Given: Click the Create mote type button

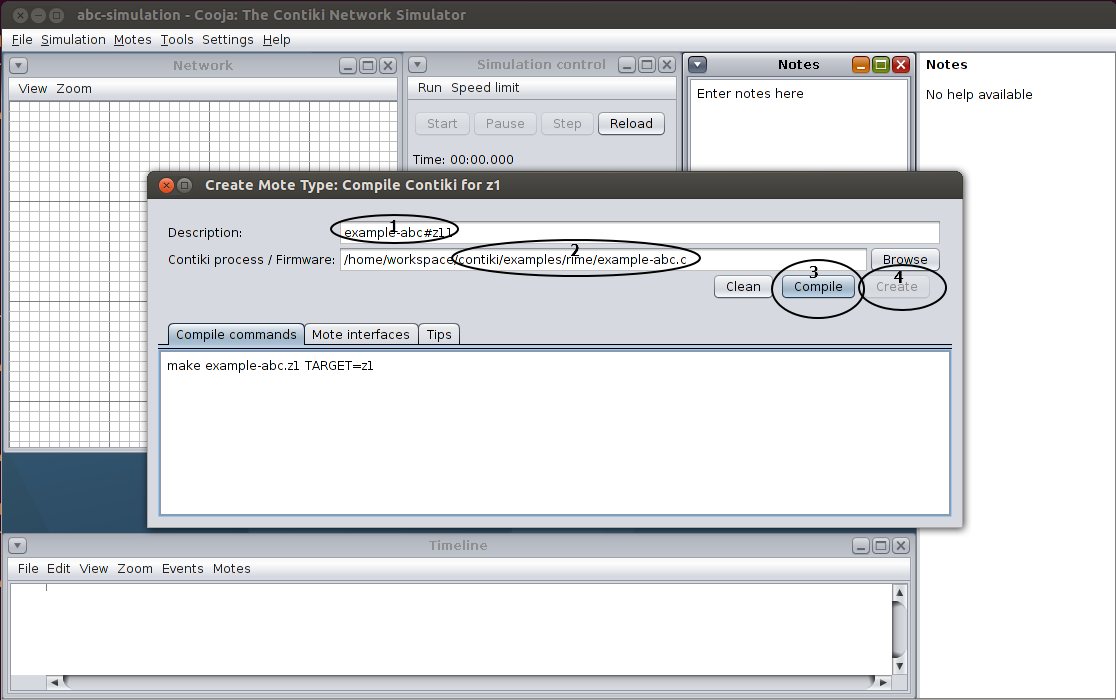Looking at the screenshot, I should click(x=897, y=287).
